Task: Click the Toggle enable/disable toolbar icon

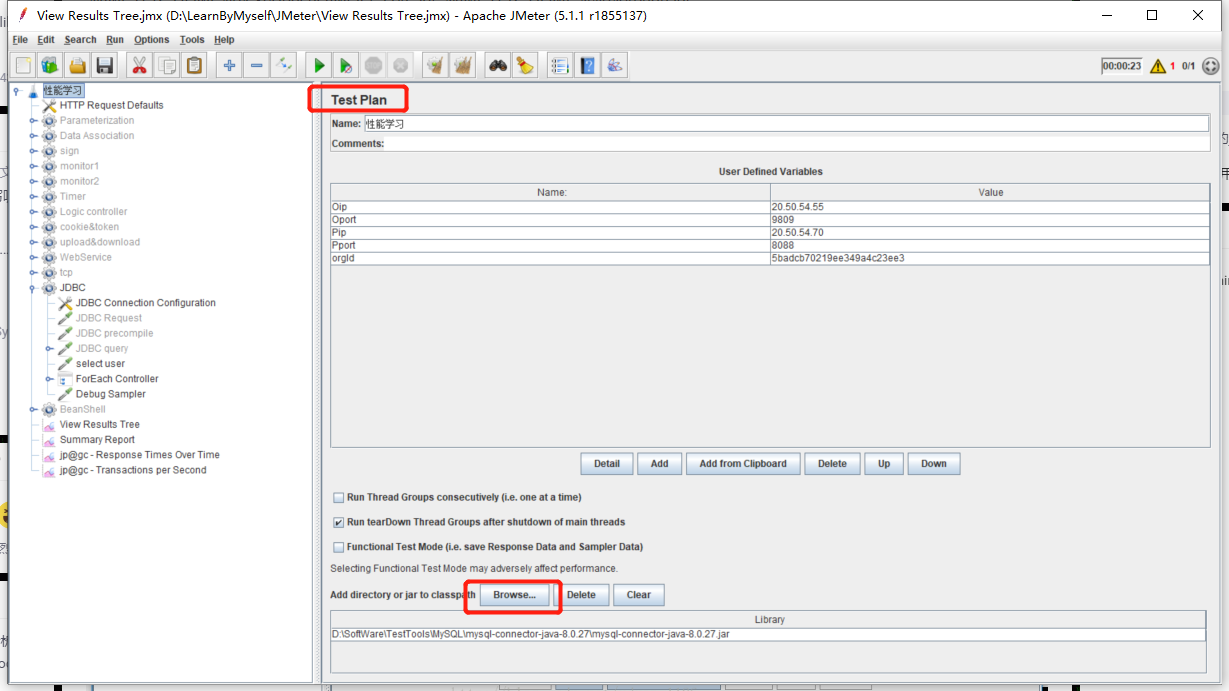Action: click(x=284, y=66)
